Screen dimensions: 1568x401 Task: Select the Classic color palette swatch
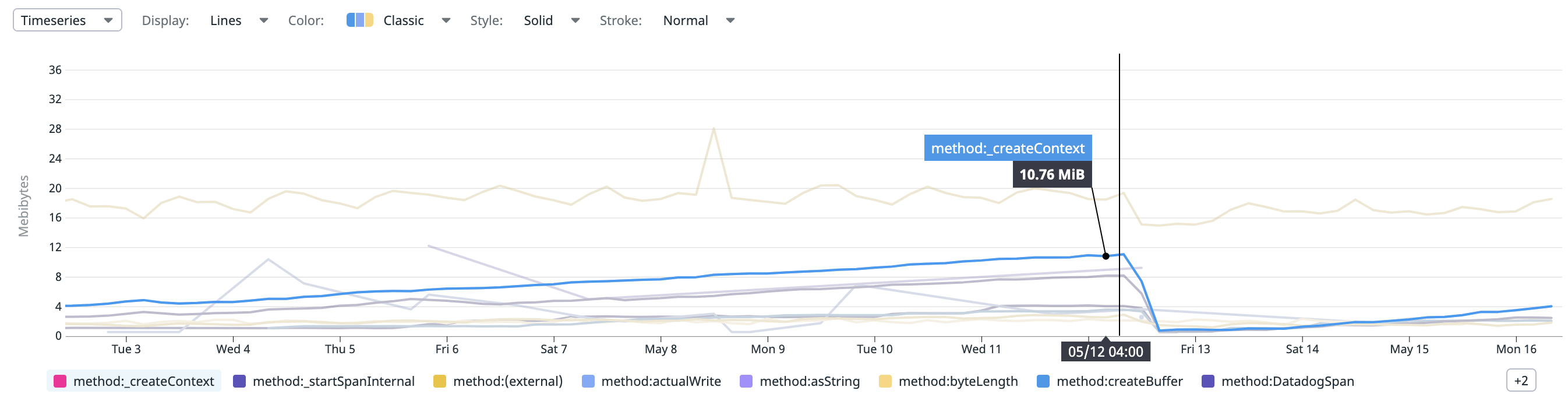click(359, 20)
